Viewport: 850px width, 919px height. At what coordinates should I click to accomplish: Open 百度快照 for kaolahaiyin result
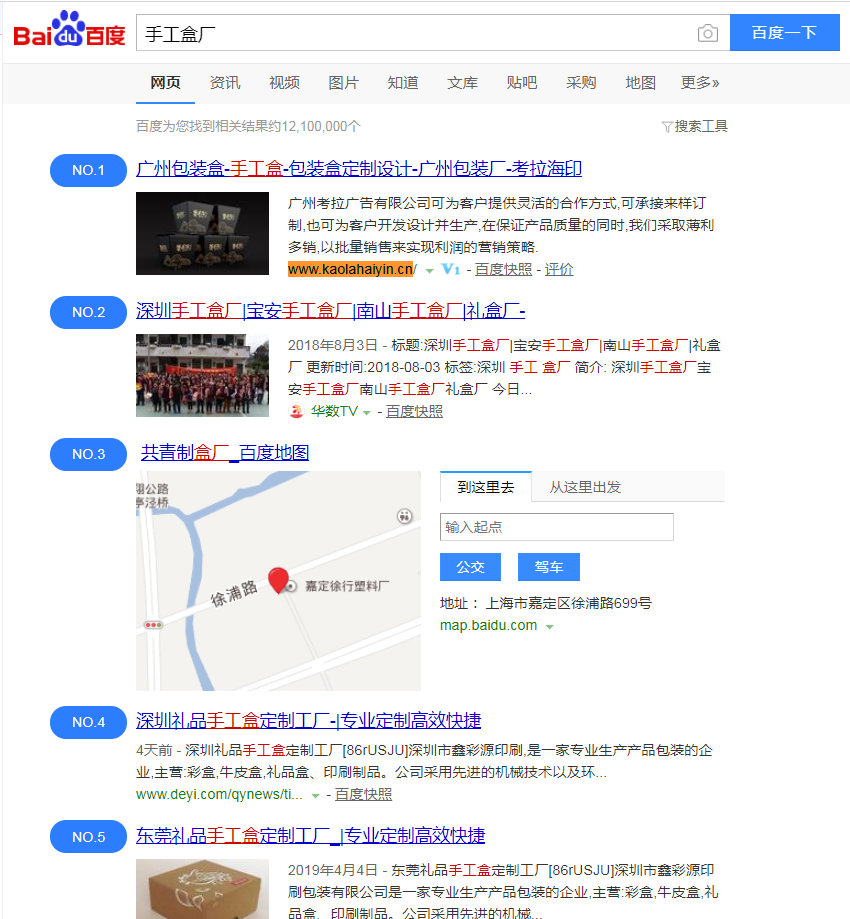click(503, 269)
